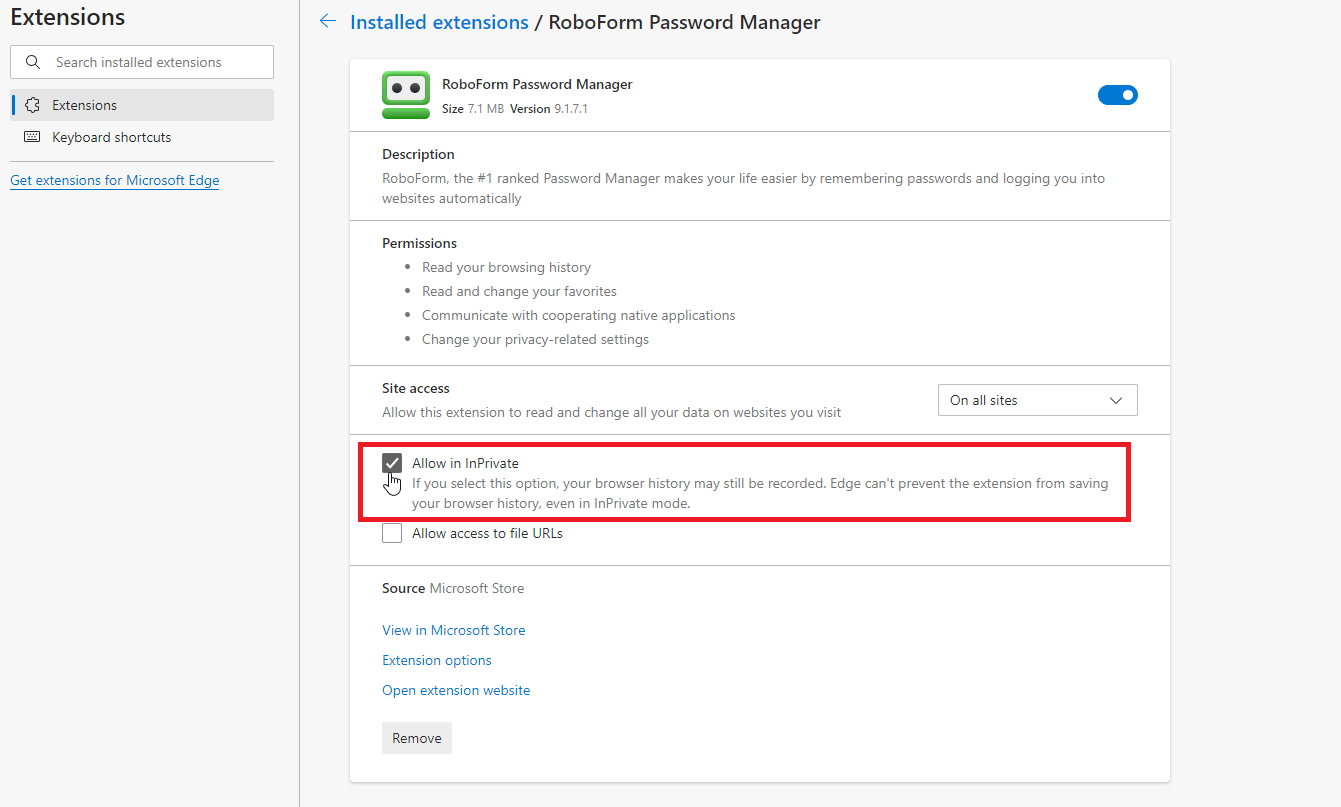Screen dimensions: 1341x807
Task: Open the Site access dropdown
Action: click(1037, 400)
